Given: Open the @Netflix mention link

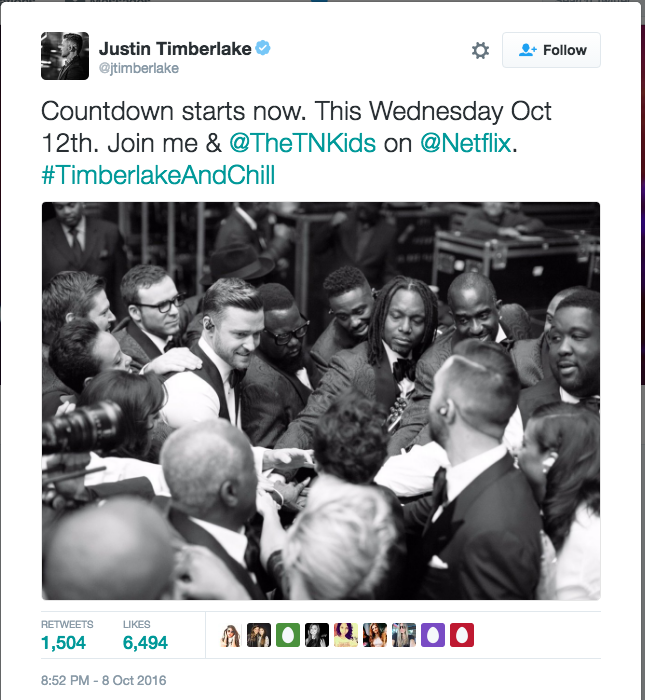Looking at the screenshot, I should (x=465, y=144).
